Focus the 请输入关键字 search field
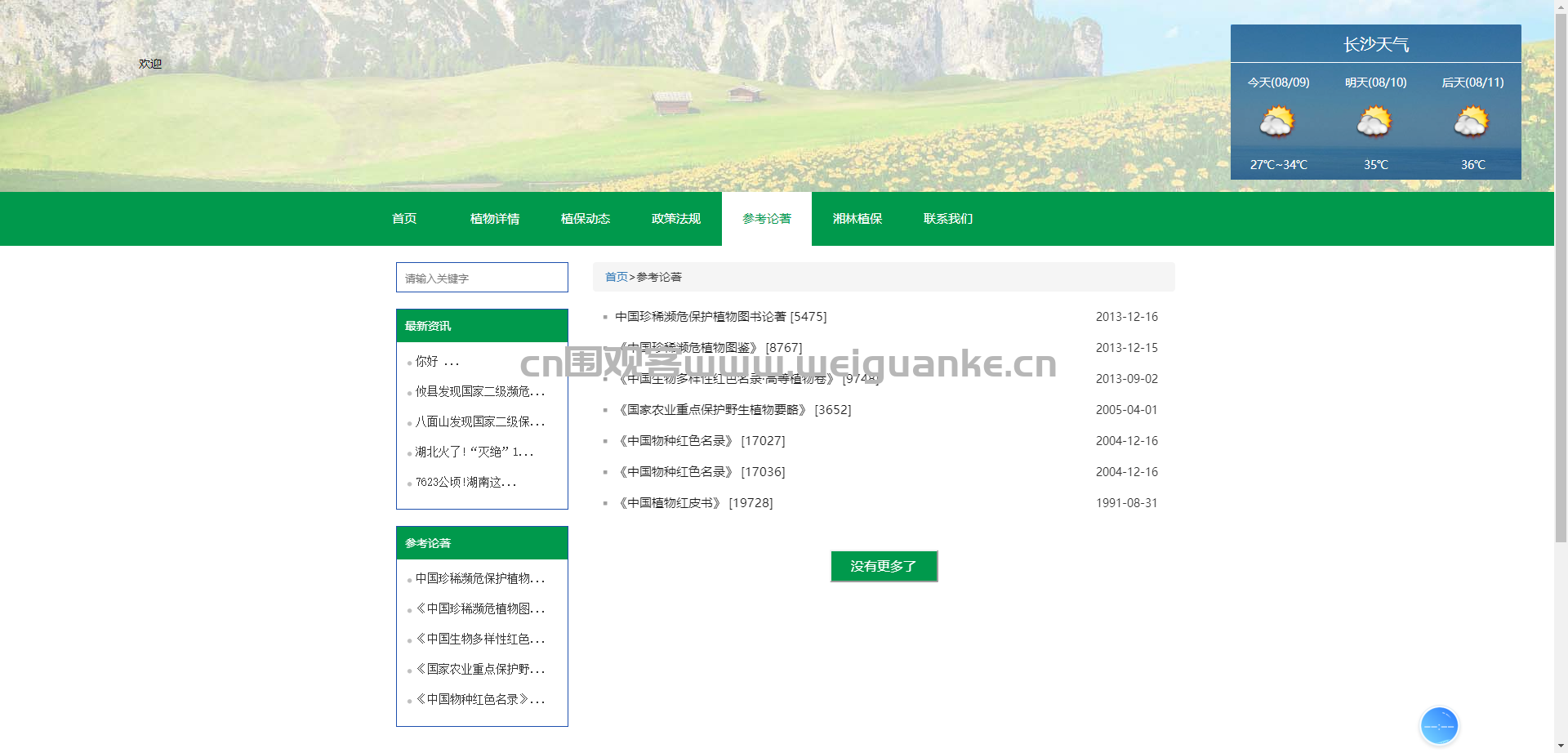This screenshot has height=753, width=1568. pyautogui.click(x=482, y=278)
